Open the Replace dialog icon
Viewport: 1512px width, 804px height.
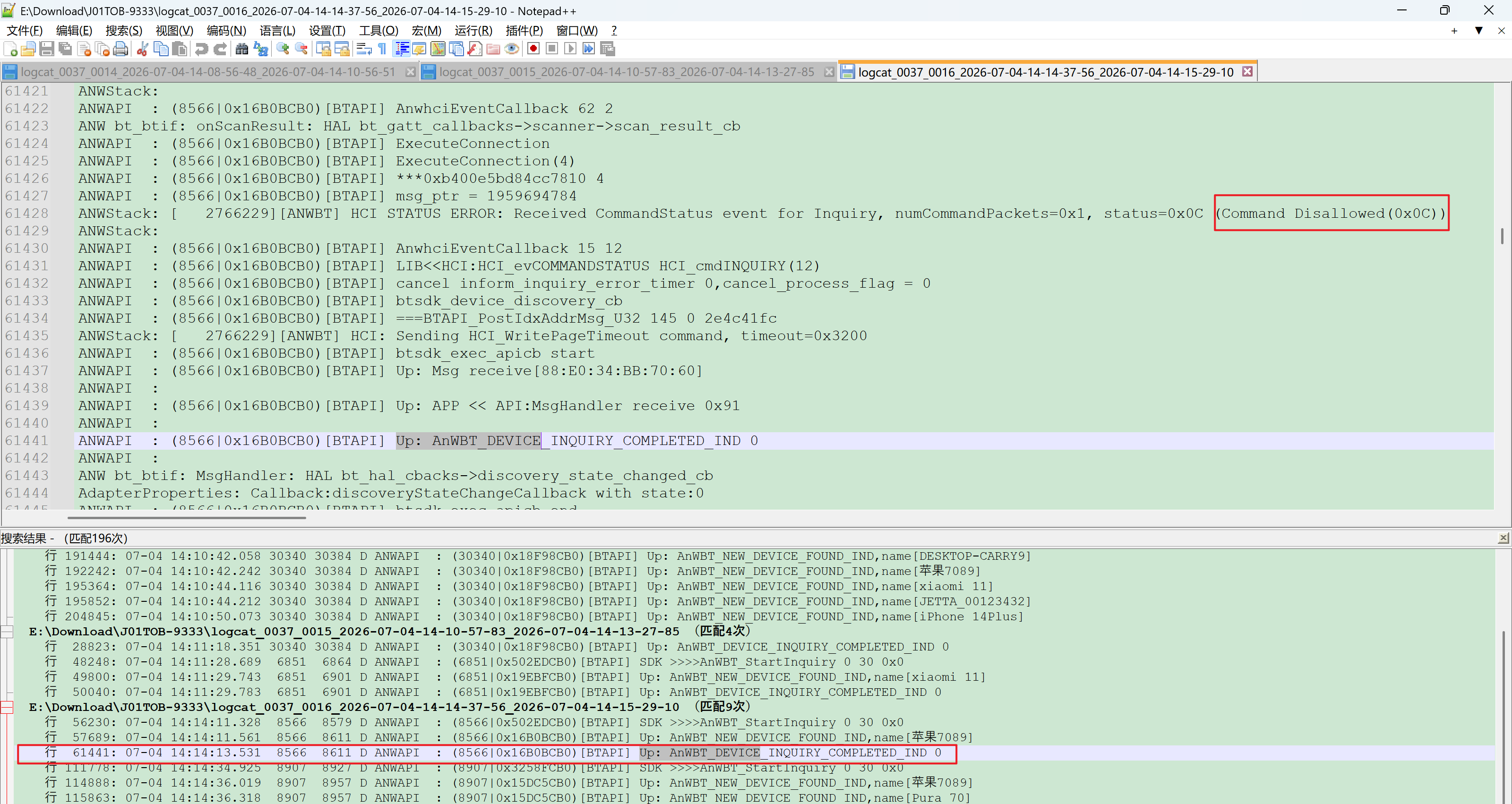point(261,49)
